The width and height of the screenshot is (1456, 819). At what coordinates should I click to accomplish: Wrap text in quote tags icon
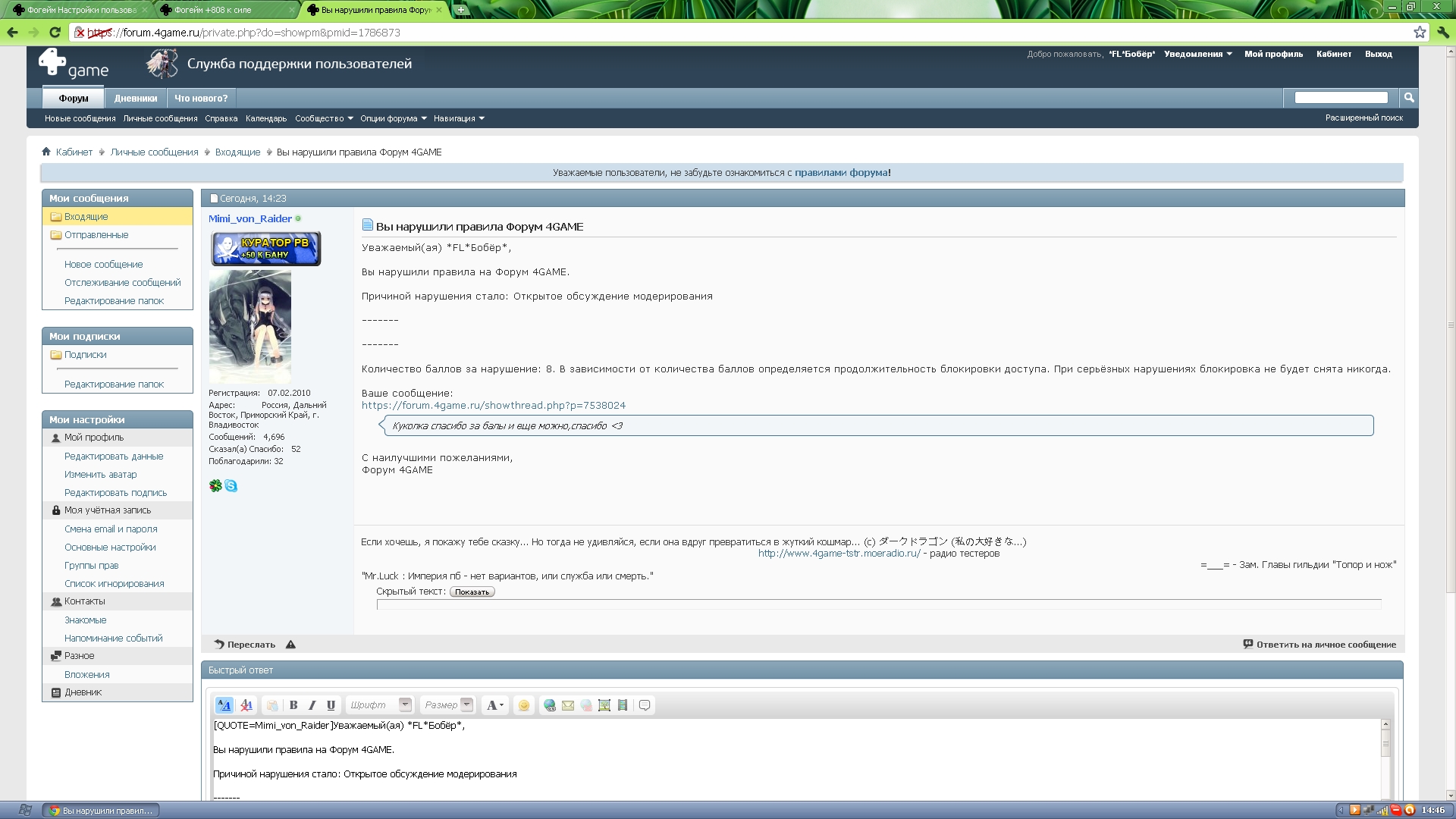click(645, 705)
